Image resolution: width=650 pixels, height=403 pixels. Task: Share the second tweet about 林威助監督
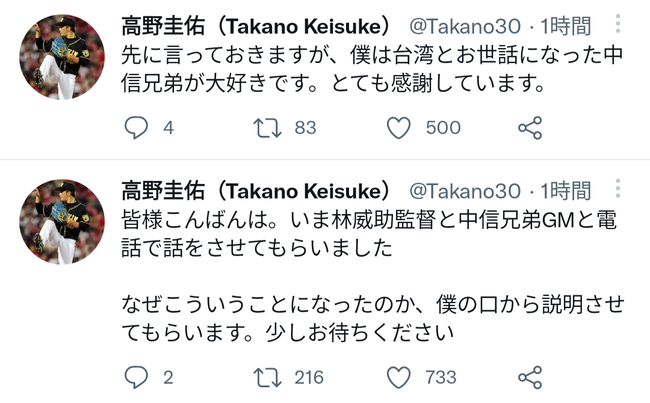click(x=530, y=377)
